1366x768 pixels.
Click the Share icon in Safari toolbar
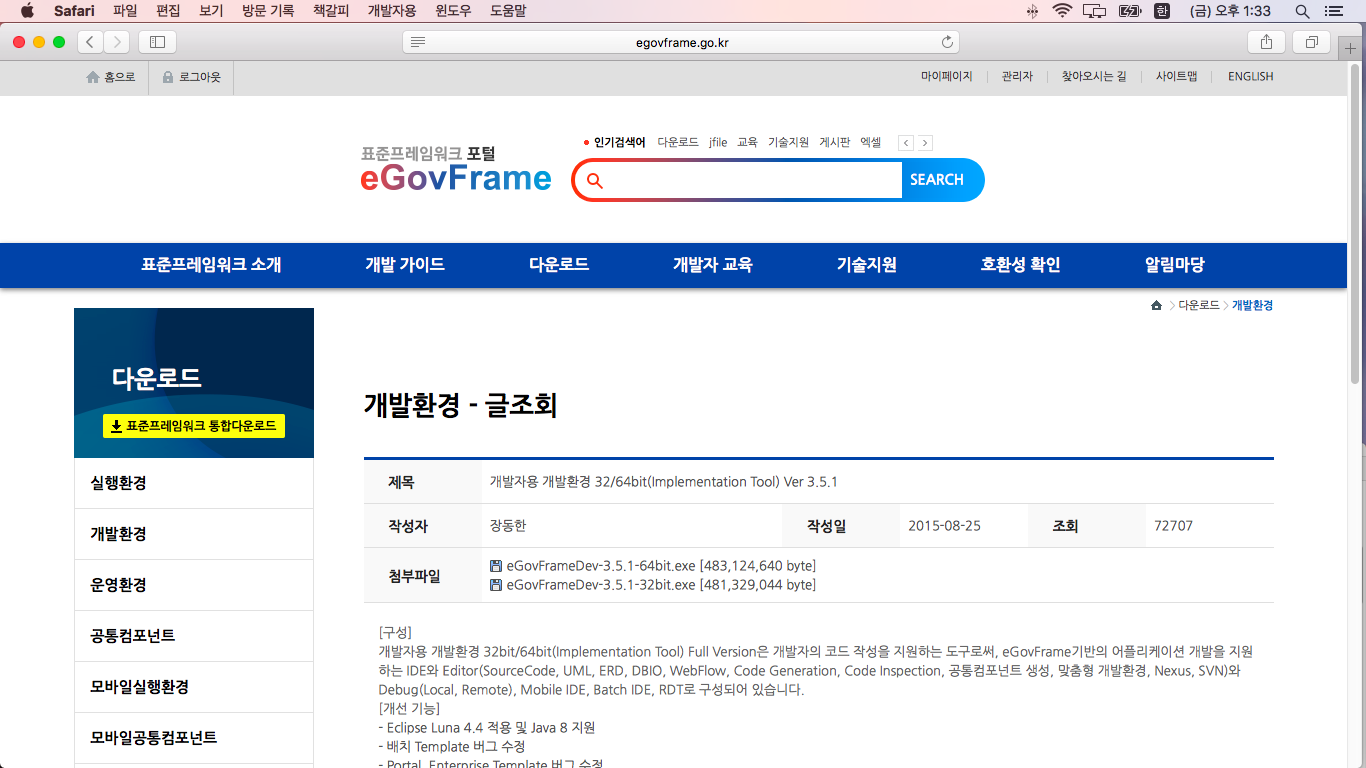[1266, 42]
